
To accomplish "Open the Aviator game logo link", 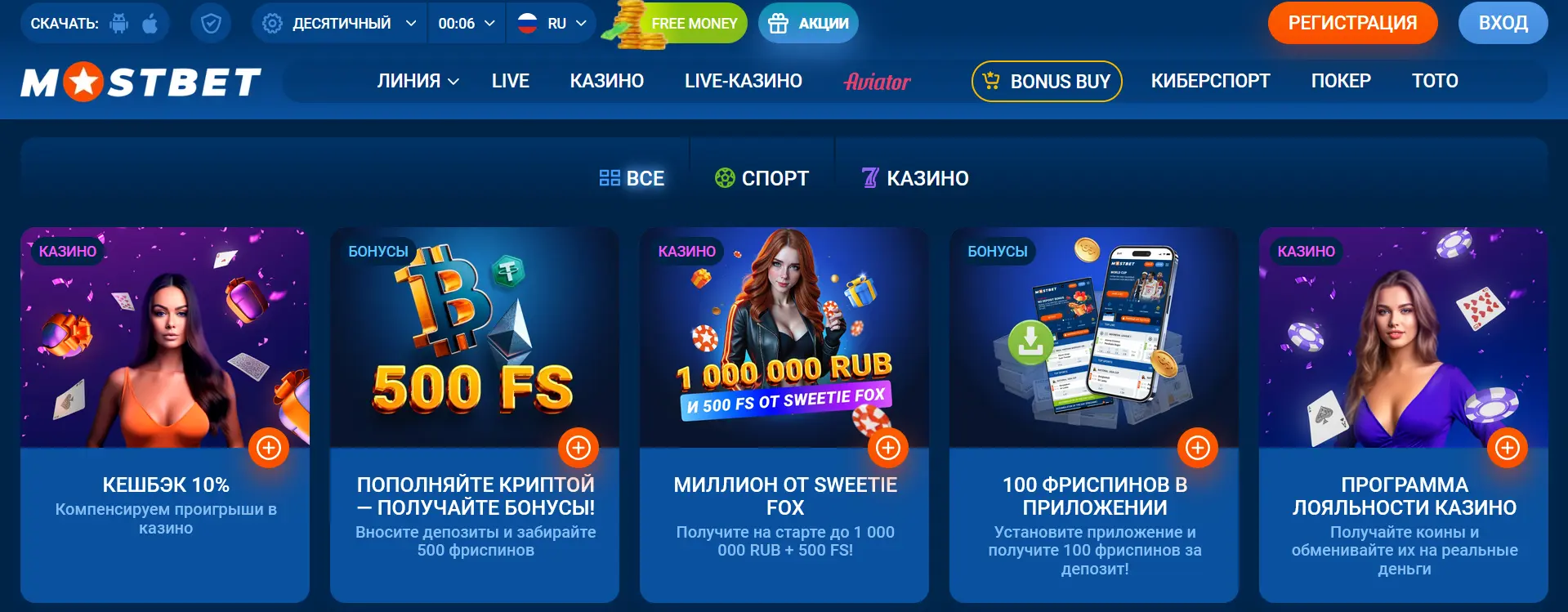I will [878, 82].
